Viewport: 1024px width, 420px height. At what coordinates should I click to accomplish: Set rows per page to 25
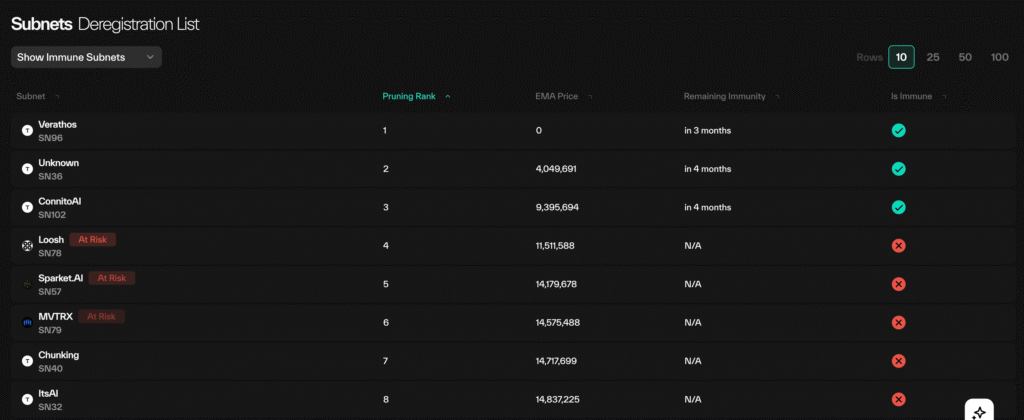[933, 57]
